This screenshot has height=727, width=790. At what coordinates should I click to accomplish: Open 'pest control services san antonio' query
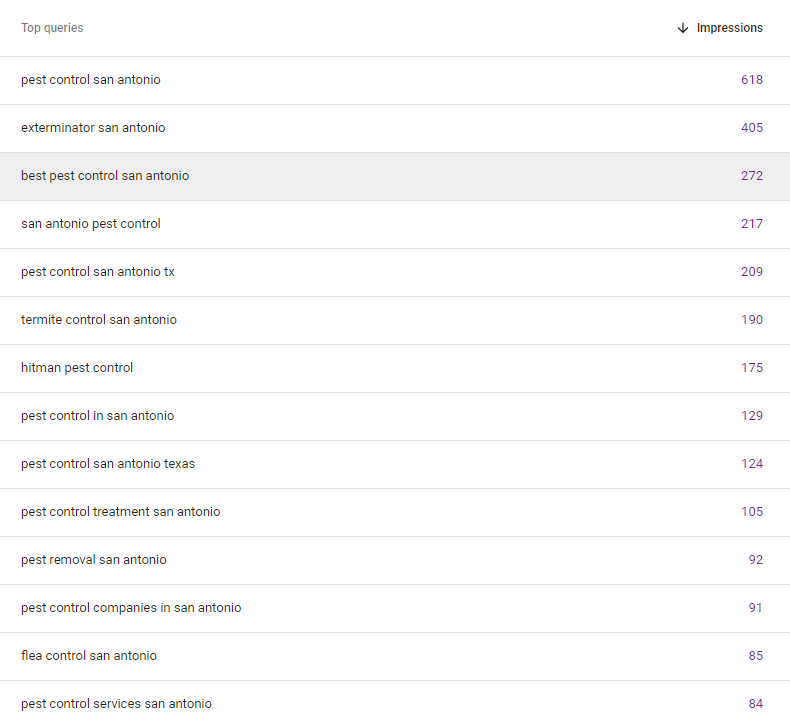pos(116,704)
